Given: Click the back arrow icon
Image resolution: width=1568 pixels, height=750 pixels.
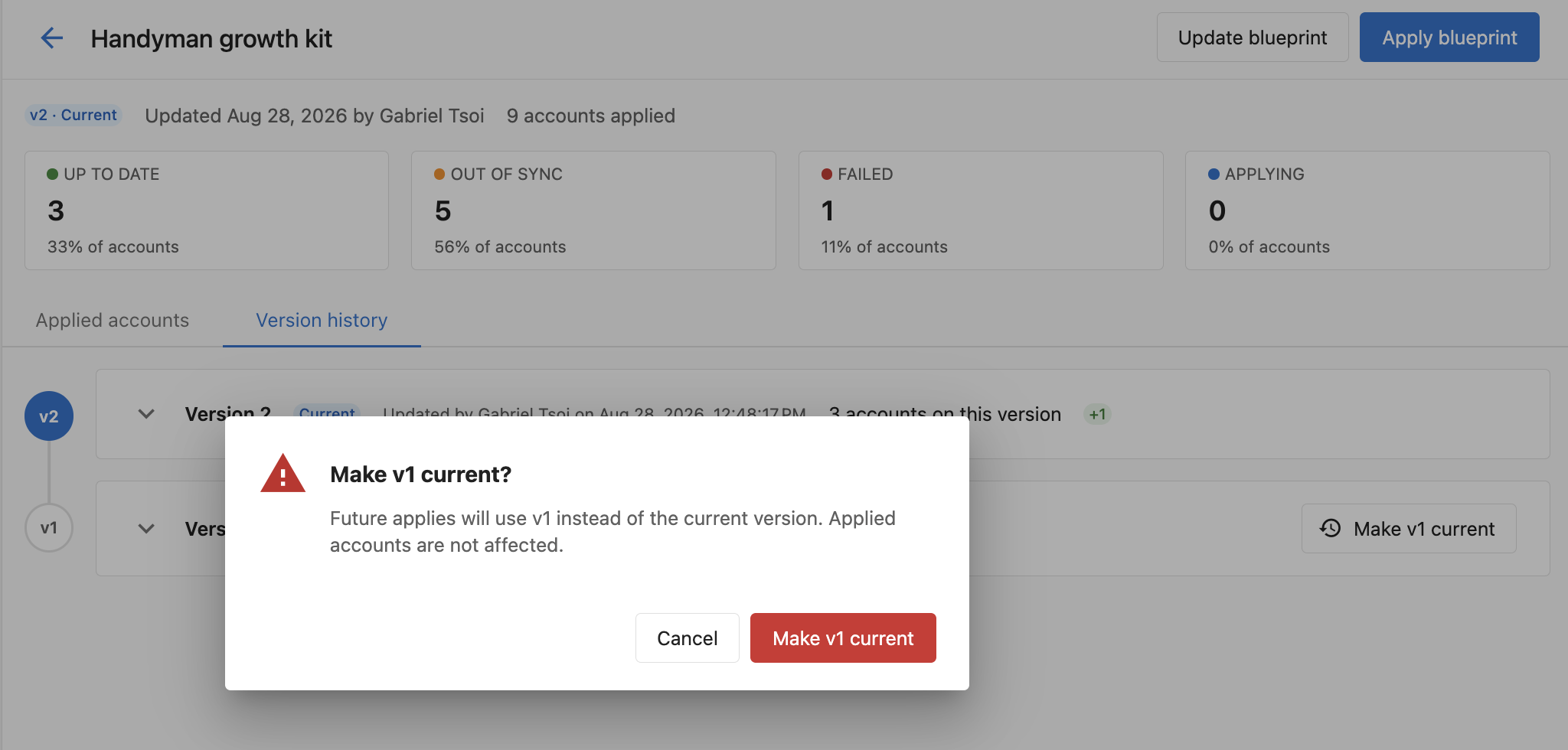Looking at the screenshot, I should click(51, 38).
